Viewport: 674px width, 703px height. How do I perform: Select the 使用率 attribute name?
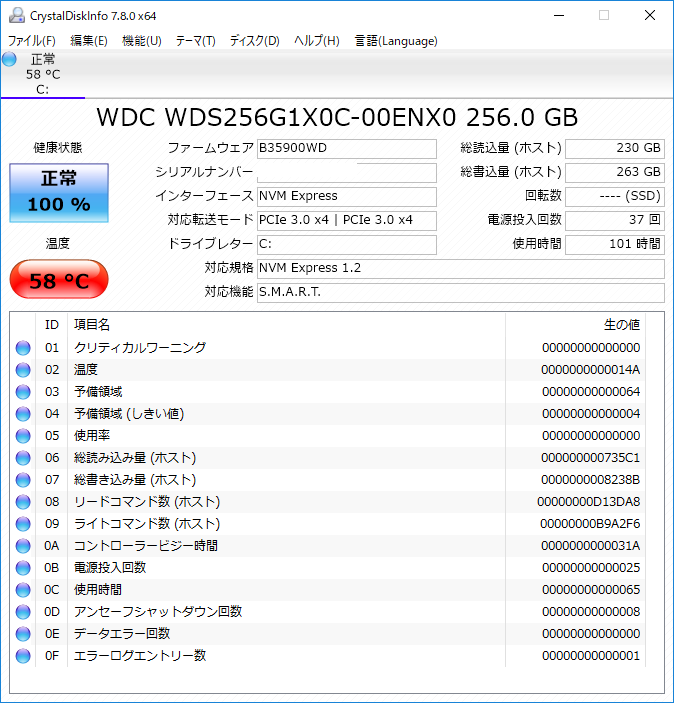point(92,436)
